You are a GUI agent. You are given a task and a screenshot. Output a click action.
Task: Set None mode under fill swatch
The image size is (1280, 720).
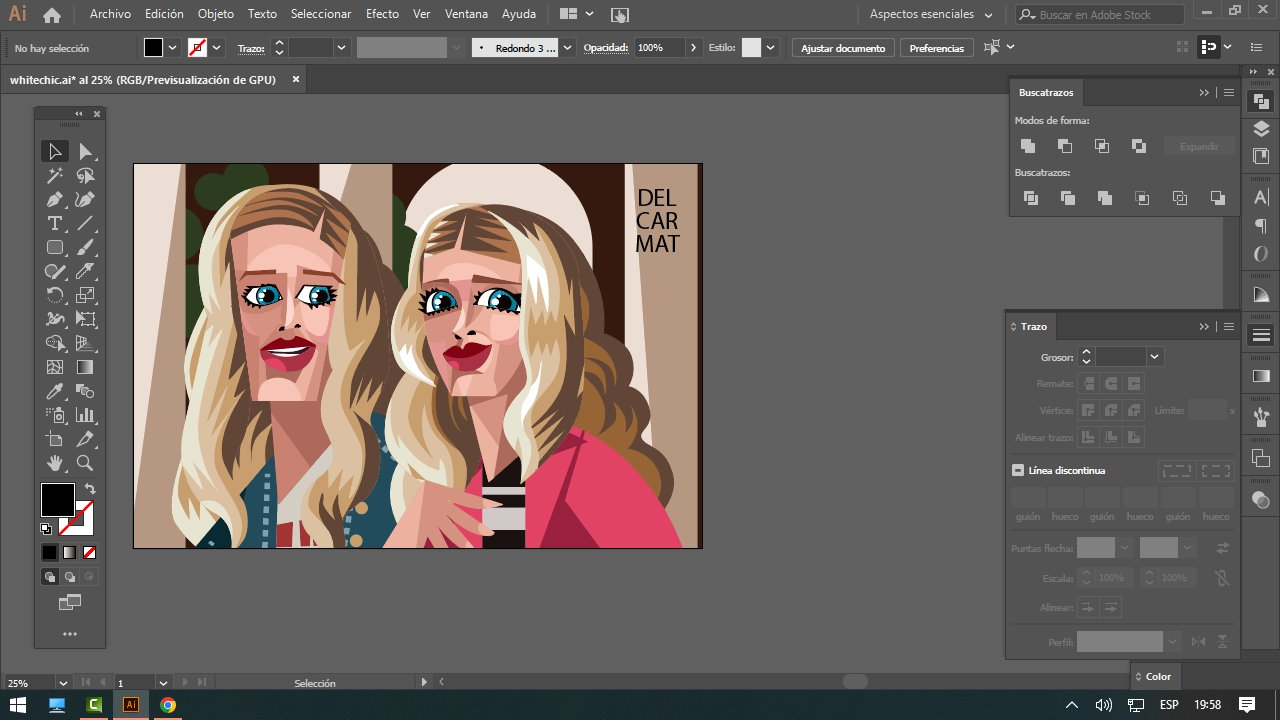[x=89, y=552]
